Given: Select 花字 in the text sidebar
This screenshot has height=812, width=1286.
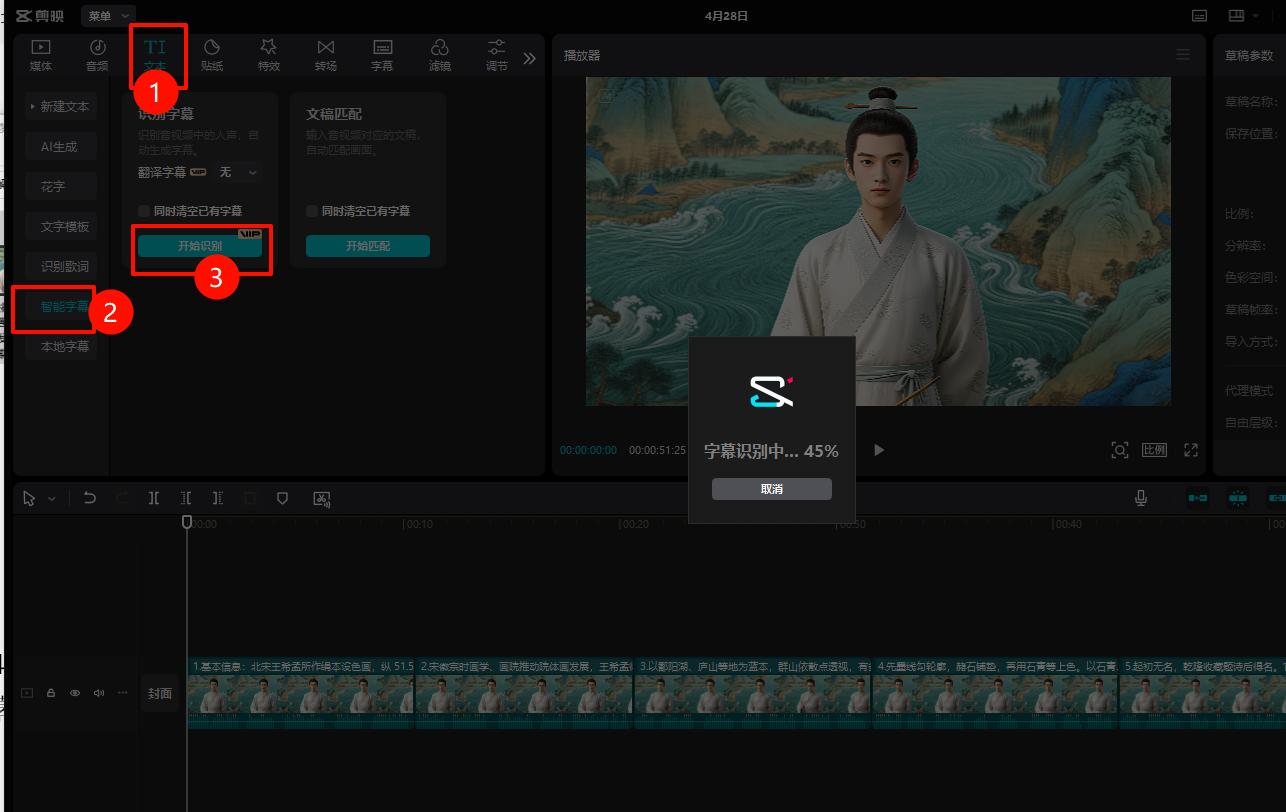Looking at the screenshot, I should click(x=60, y=186).
